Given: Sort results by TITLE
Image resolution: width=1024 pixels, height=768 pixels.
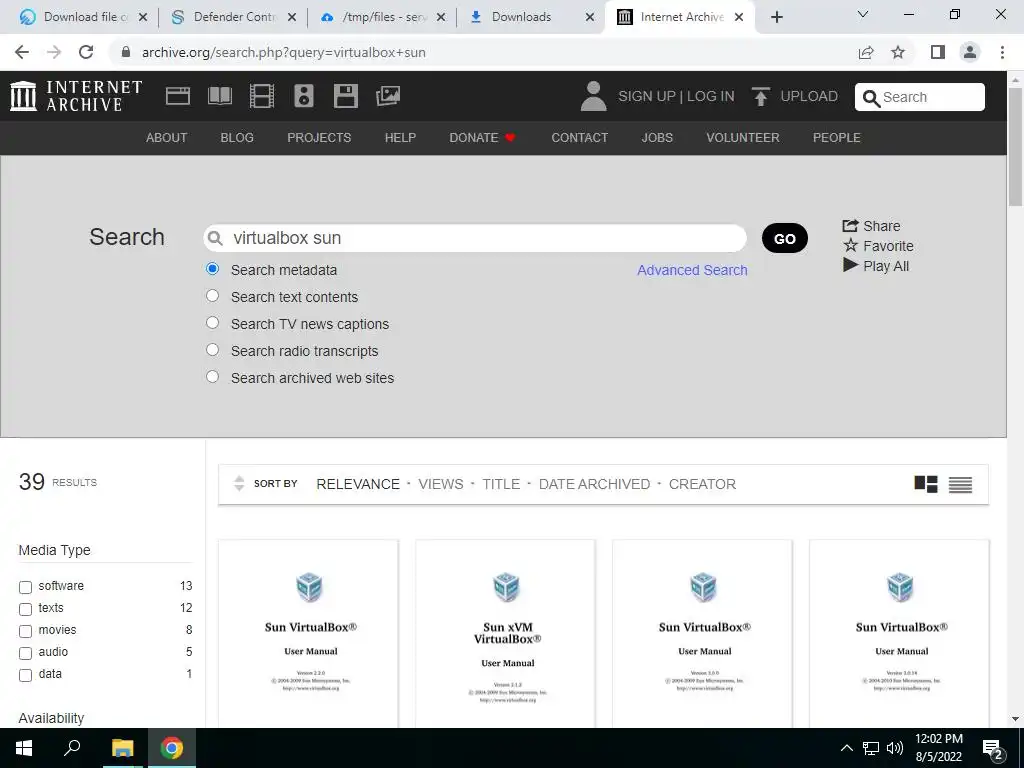Looking at the screenshot, I should tap(501, 484).
